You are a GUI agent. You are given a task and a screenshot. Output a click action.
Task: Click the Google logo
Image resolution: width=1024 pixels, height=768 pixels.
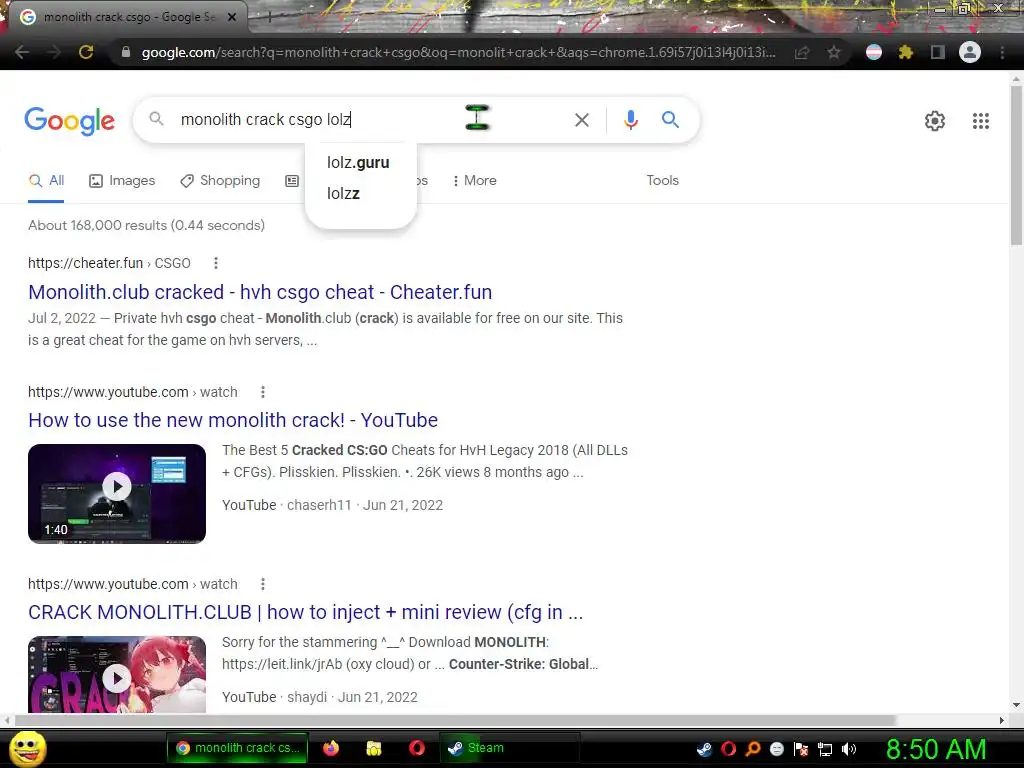pos(69,121)
